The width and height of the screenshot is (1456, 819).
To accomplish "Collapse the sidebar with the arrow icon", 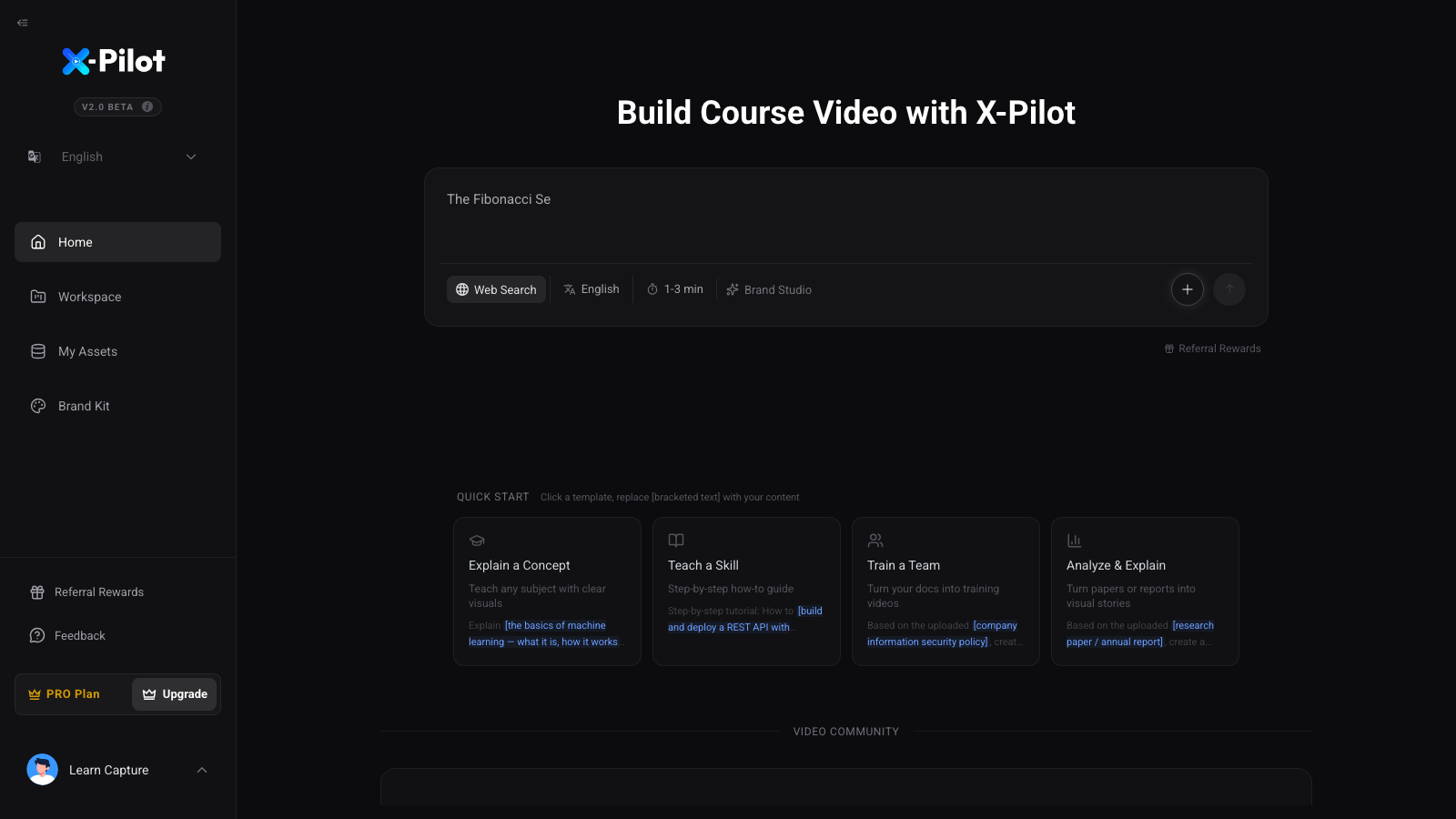I will tap(23, 23).
